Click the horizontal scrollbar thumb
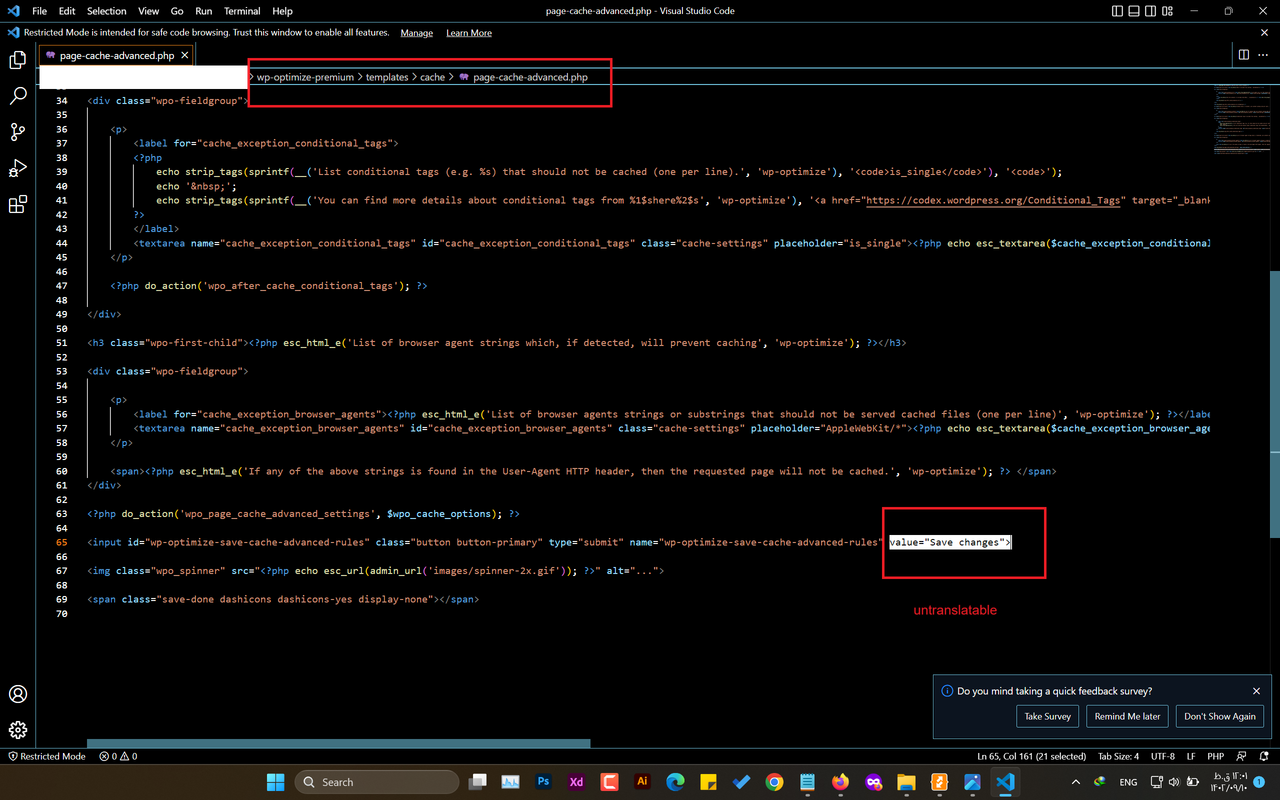 [339, 743]
